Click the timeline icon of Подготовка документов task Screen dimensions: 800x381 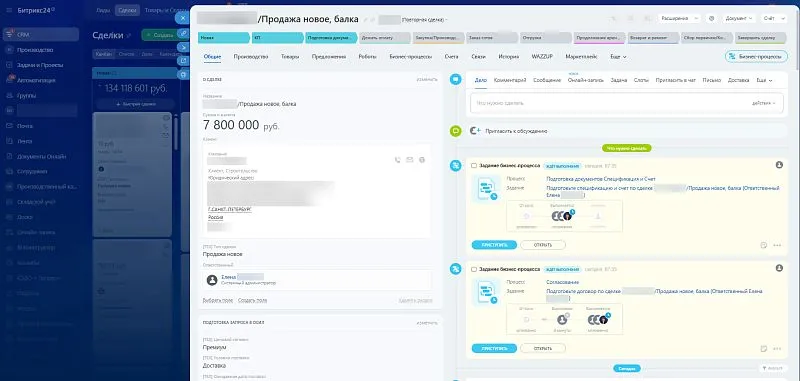455,165
